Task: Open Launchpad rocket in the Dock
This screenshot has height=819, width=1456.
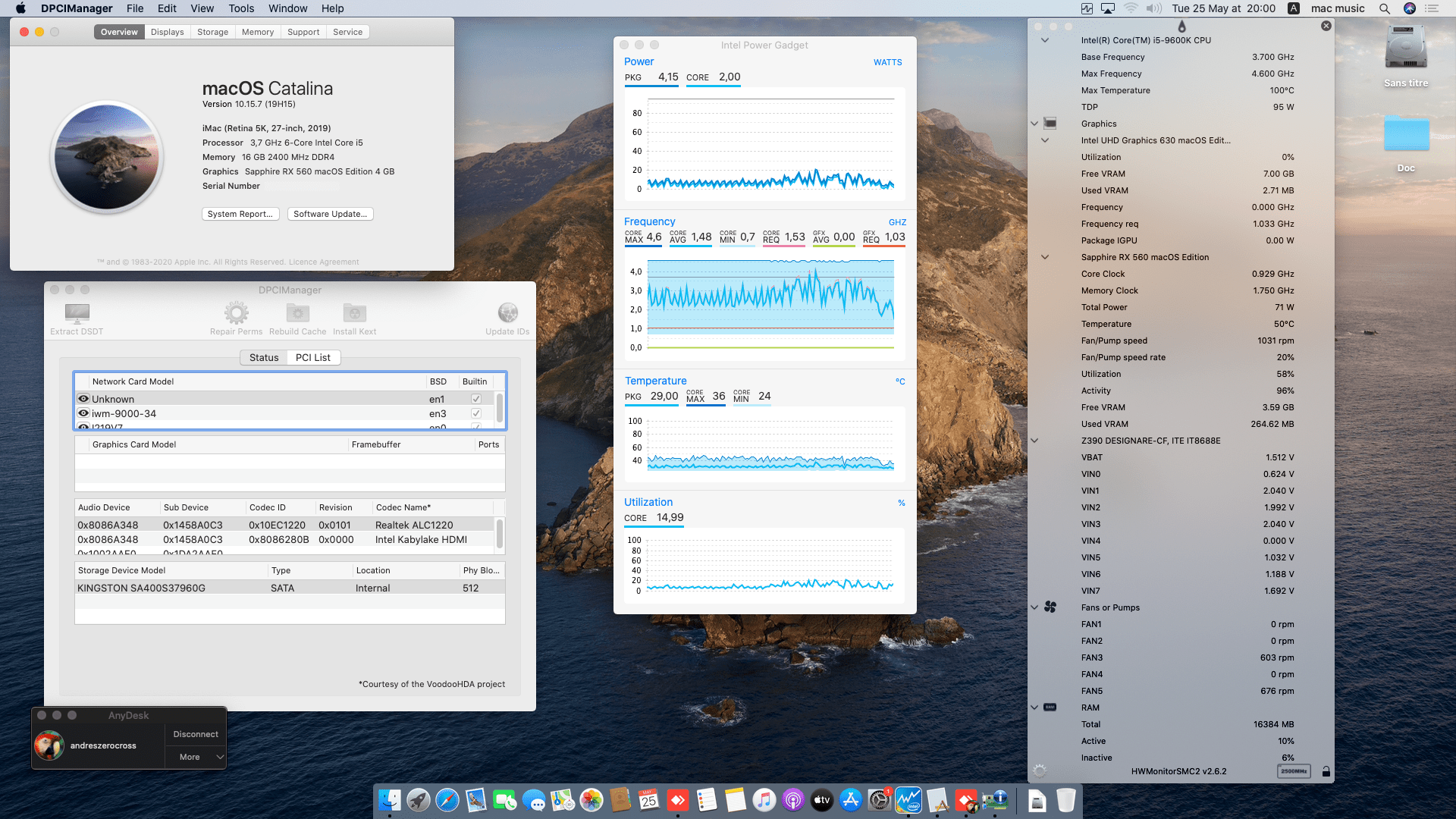Action: pos(418,800)
